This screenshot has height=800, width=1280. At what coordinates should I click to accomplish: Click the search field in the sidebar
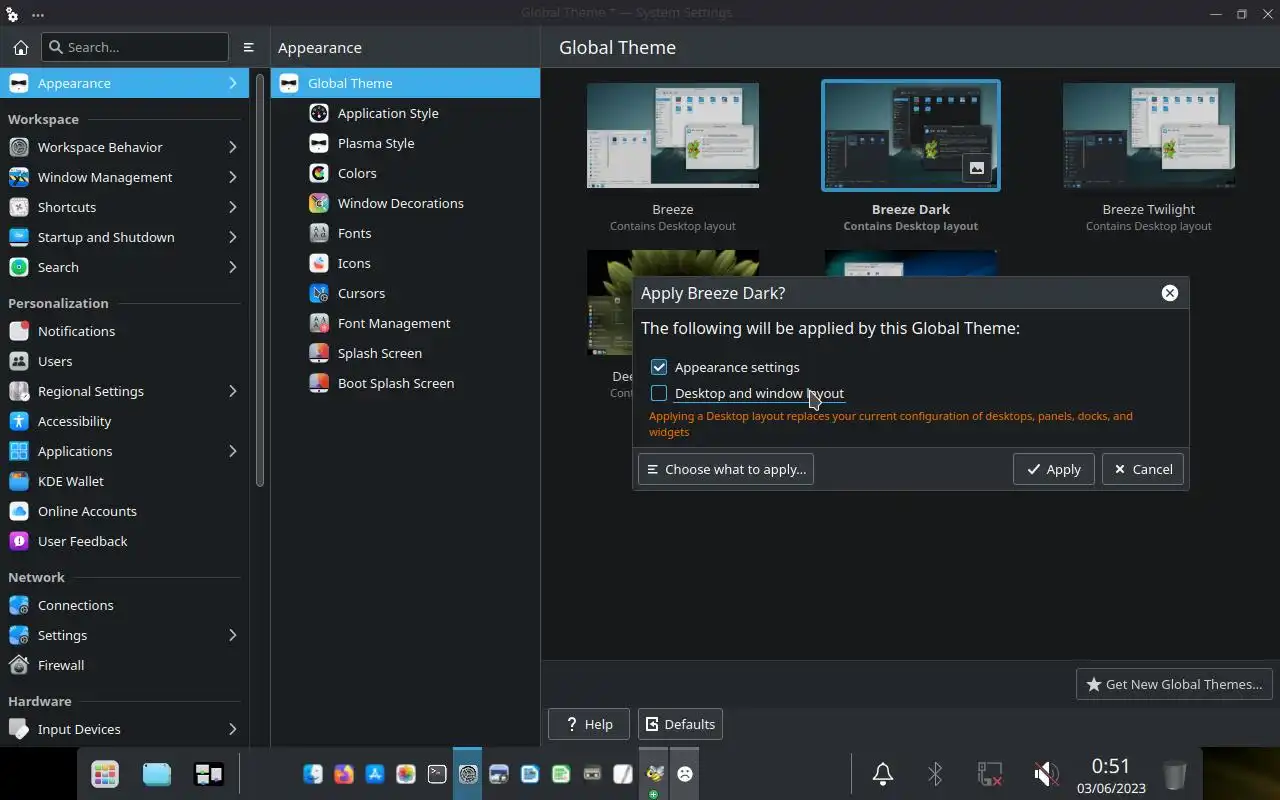(135, 47)
